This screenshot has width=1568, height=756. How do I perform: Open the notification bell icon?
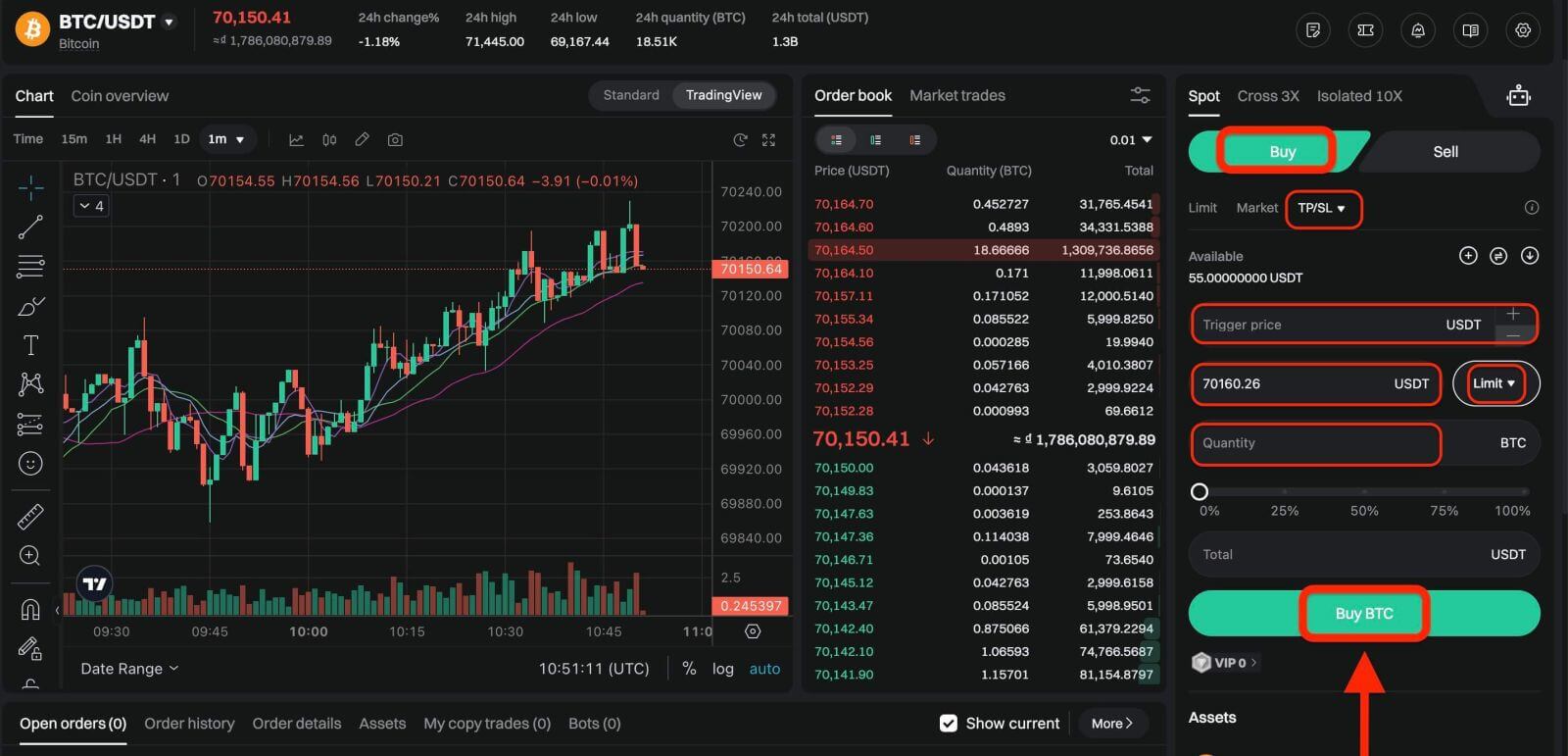coord(1418,30)
